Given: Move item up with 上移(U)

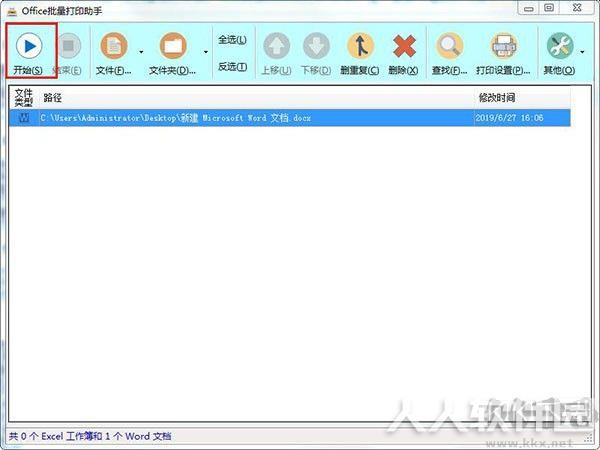Looking at the screenshot, I should pyautogui.click(x=276, y=53).
